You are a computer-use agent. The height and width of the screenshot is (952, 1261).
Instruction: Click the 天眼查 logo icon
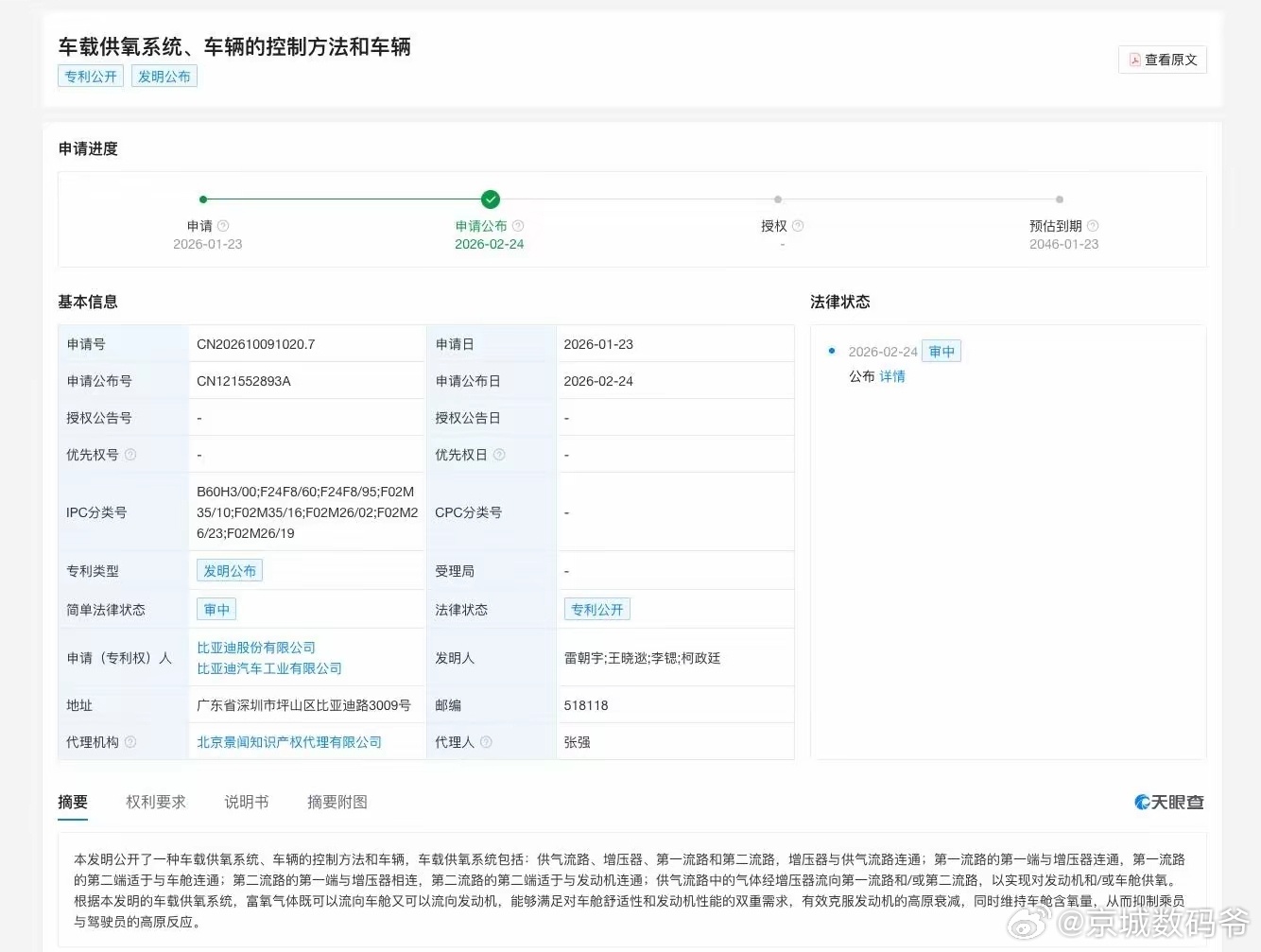(x=1141, y=802)
